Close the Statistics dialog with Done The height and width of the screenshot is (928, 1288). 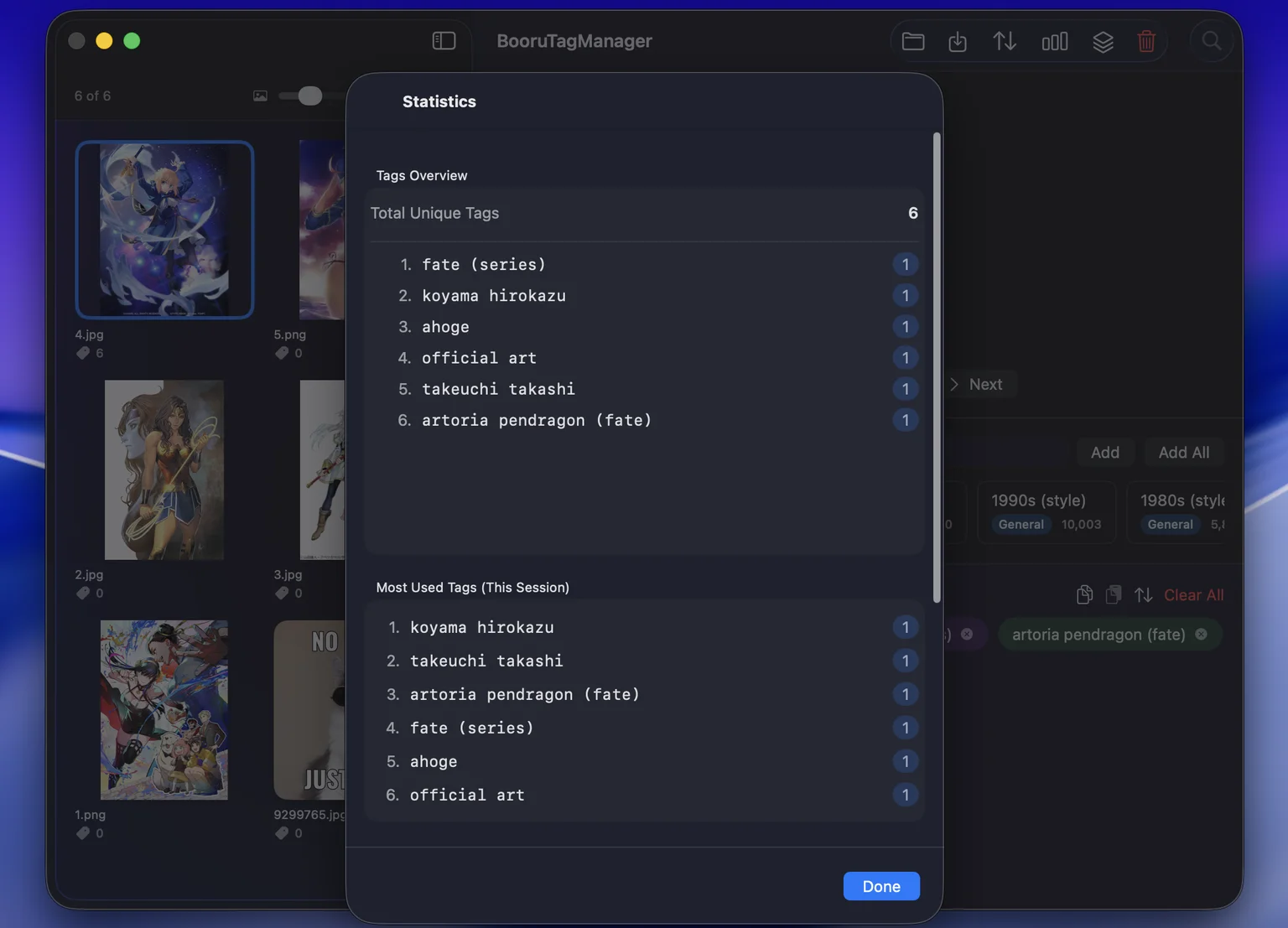881,886
